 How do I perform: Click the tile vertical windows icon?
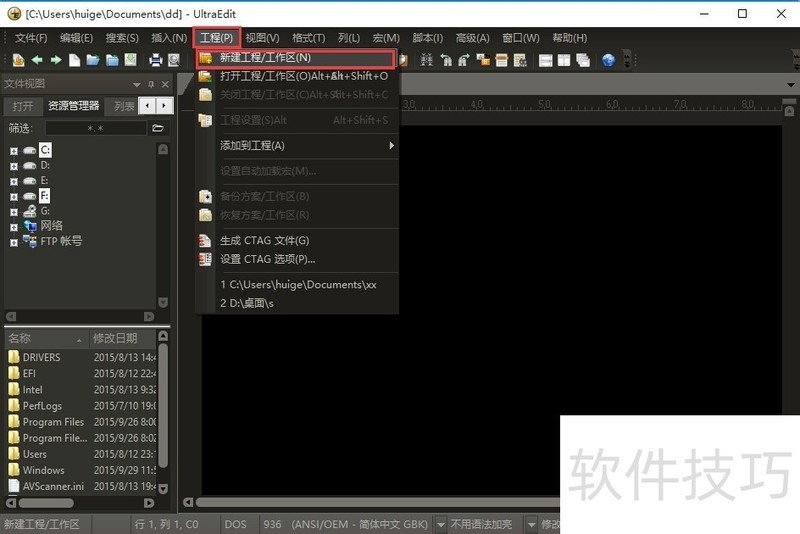564,60
